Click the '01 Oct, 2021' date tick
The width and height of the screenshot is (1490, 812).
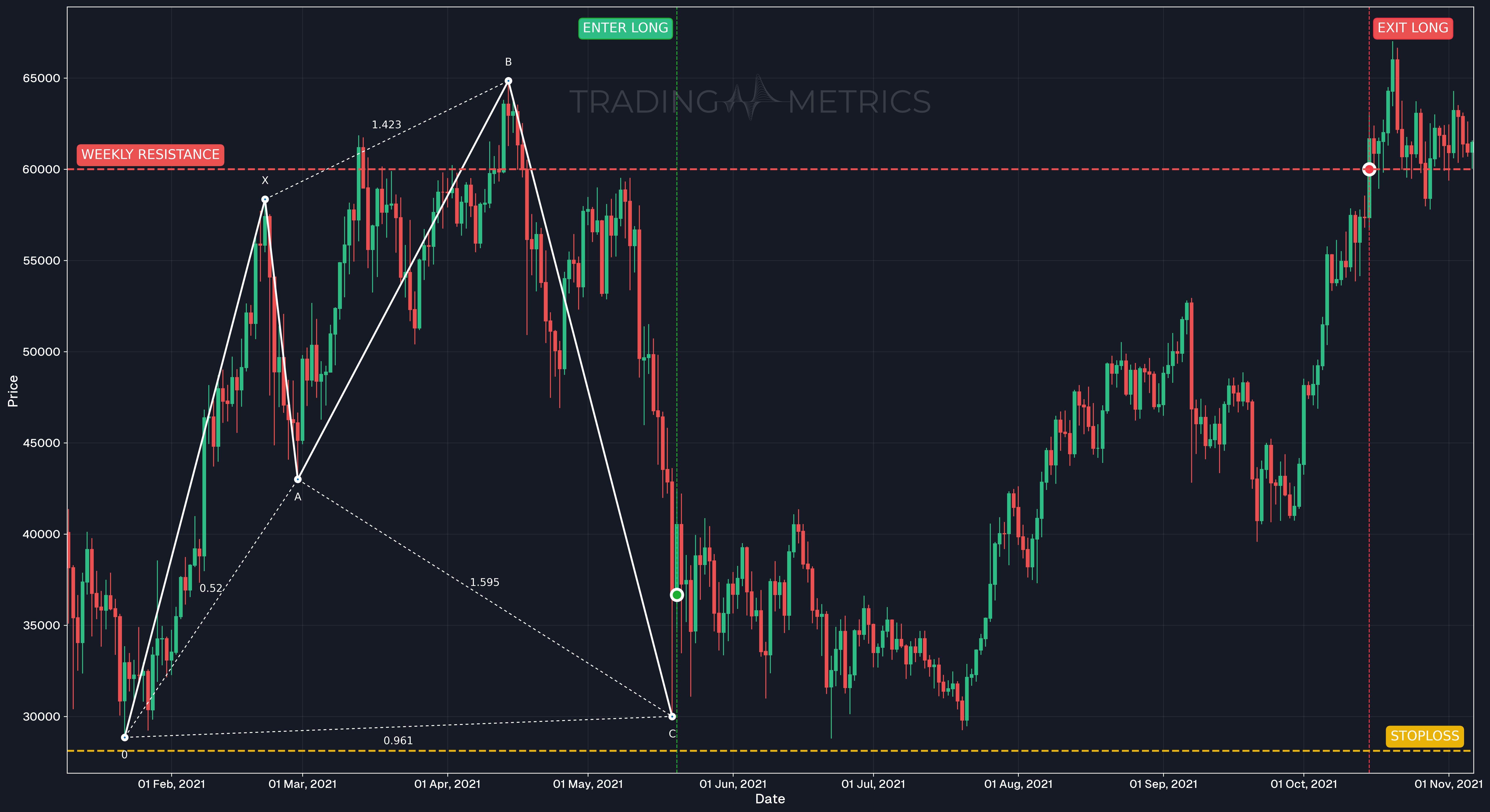1304,784
